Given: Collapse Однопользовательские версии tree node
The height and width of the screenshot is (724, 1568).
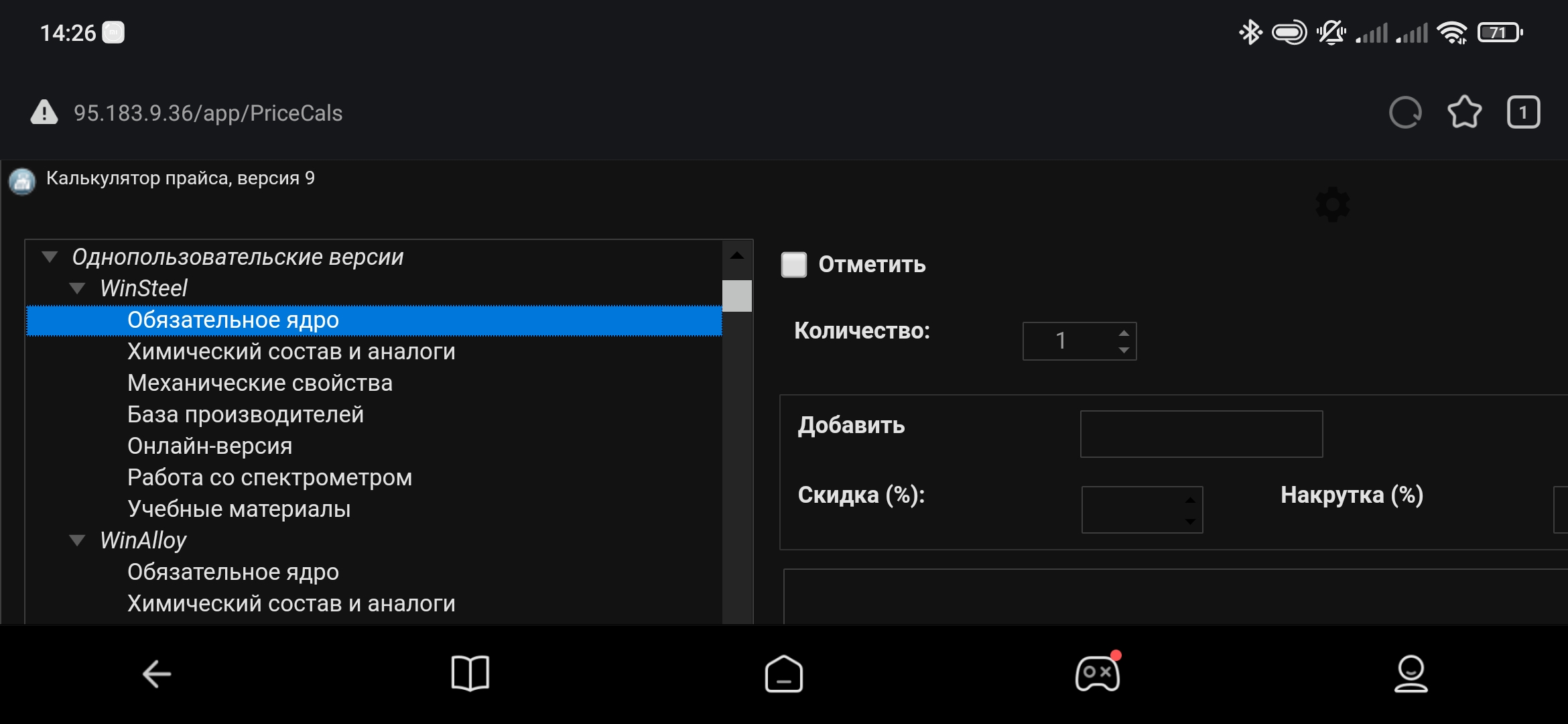Looking at the screenshot, I should tap(50, 257).
